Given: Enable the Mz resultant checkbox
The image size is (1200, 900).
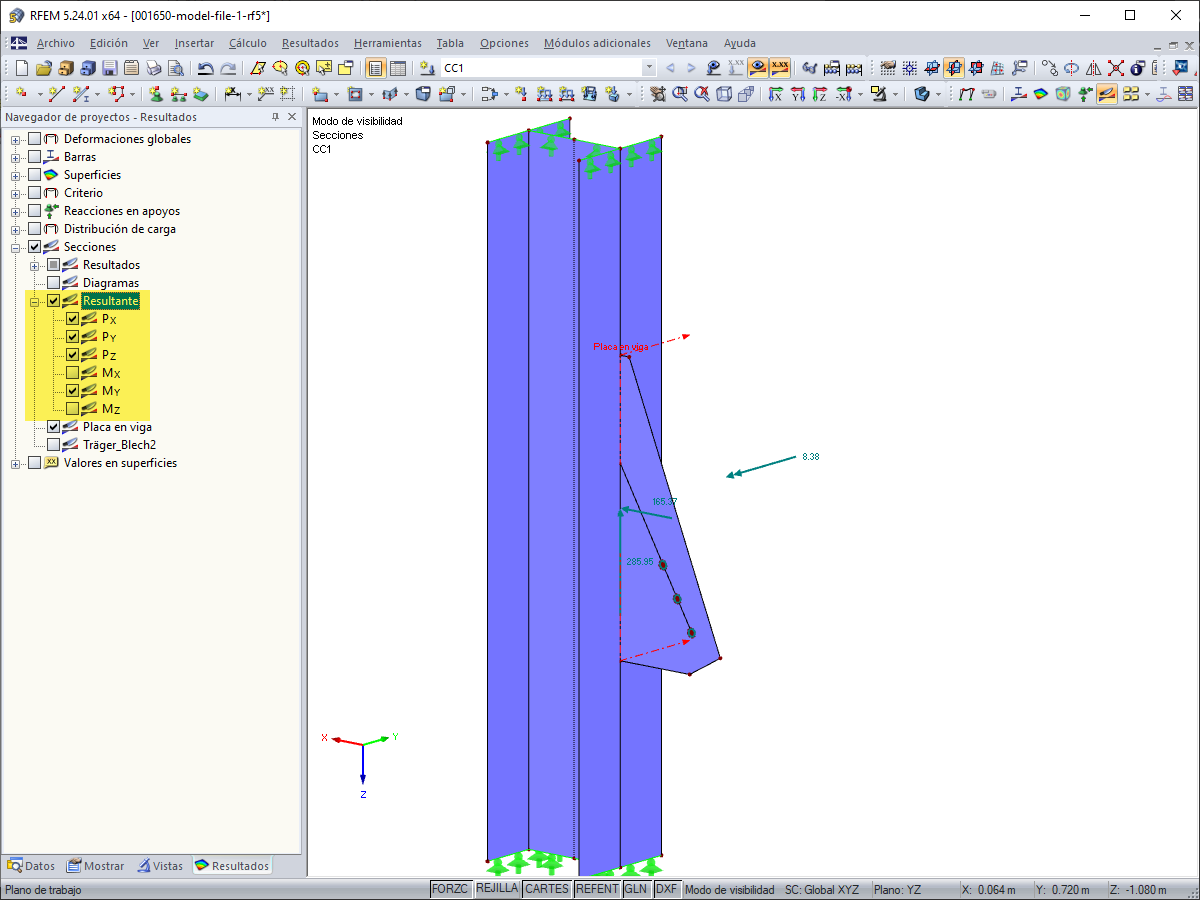Looking at the screenshot, I should click(73, 409).
